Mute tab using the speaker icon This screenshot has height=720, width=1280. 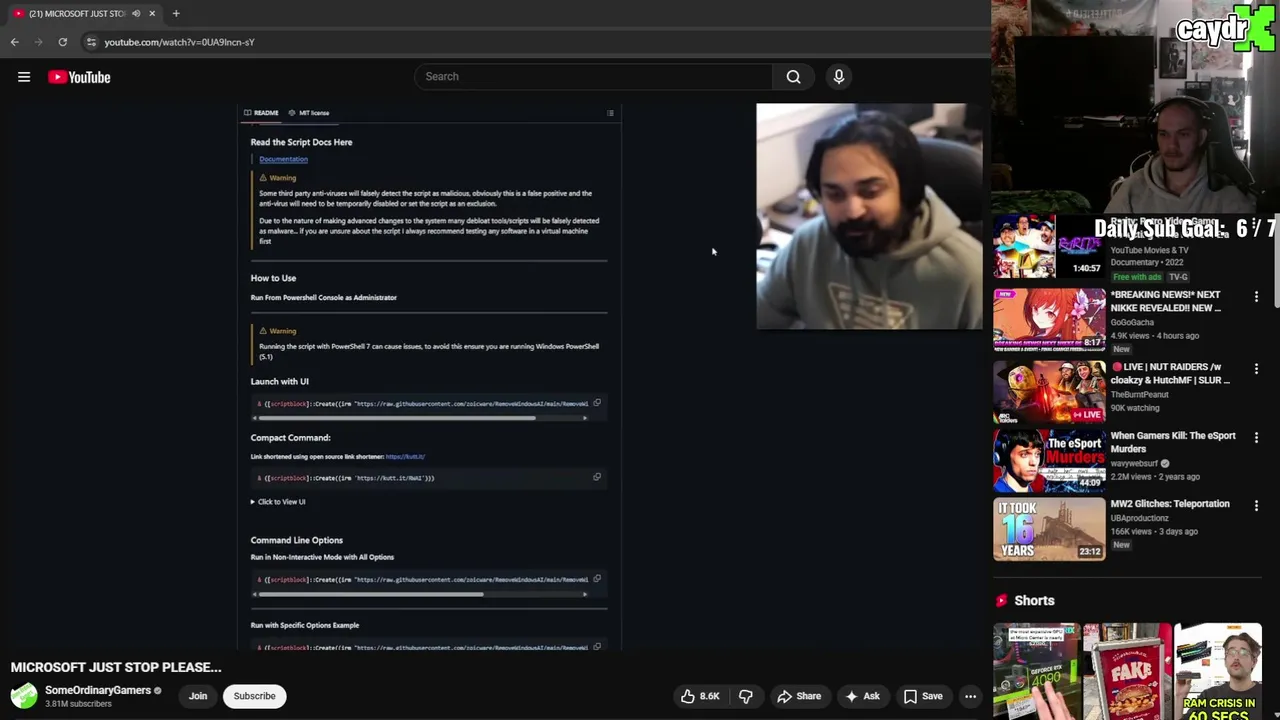click(136, 13)
